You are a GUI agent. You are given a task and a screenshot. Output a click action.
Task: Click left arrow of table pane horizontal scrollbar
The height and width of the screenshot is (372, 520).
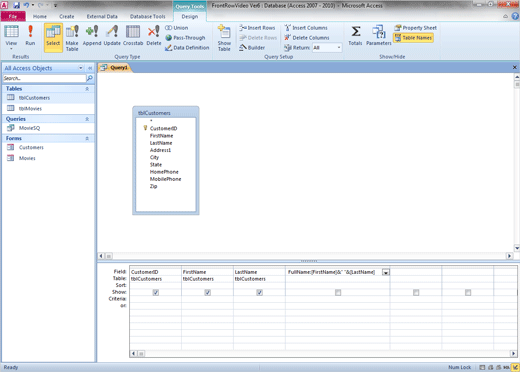coord(101,256)
